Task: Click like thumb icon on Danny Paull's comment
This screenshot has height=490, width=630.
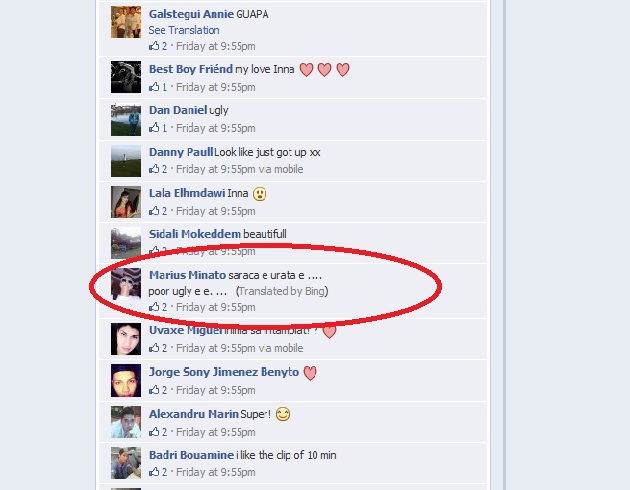Action: tap(154, 169)
